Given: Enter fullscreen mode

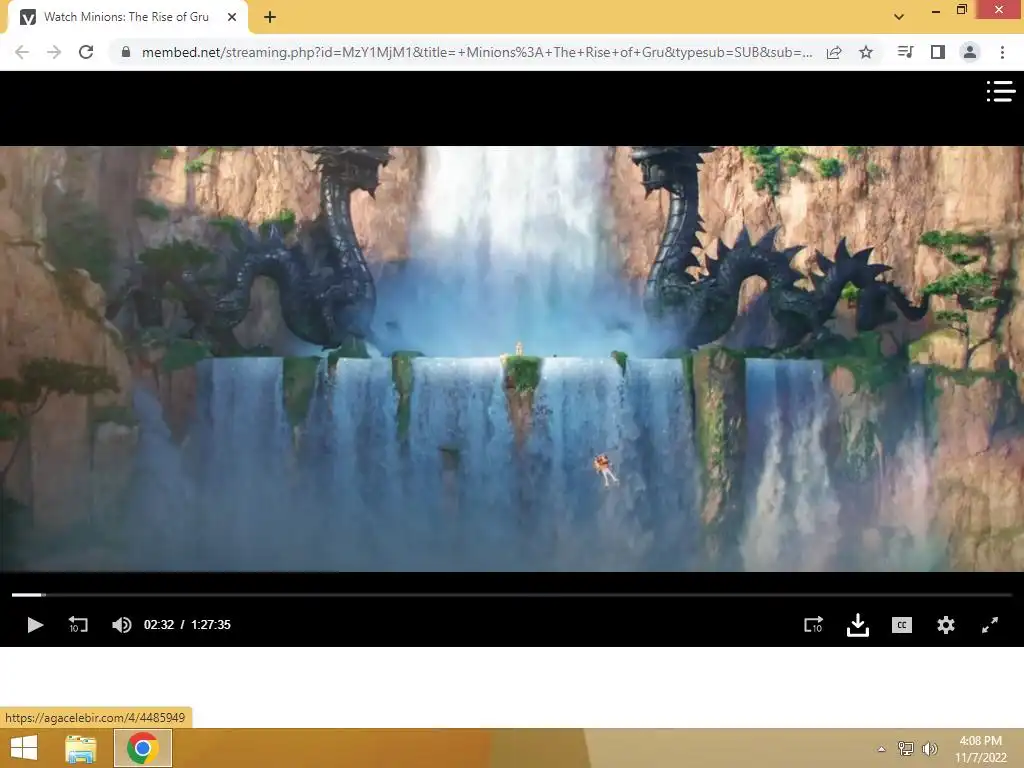Looking at the screenshot, I should 990,625.
